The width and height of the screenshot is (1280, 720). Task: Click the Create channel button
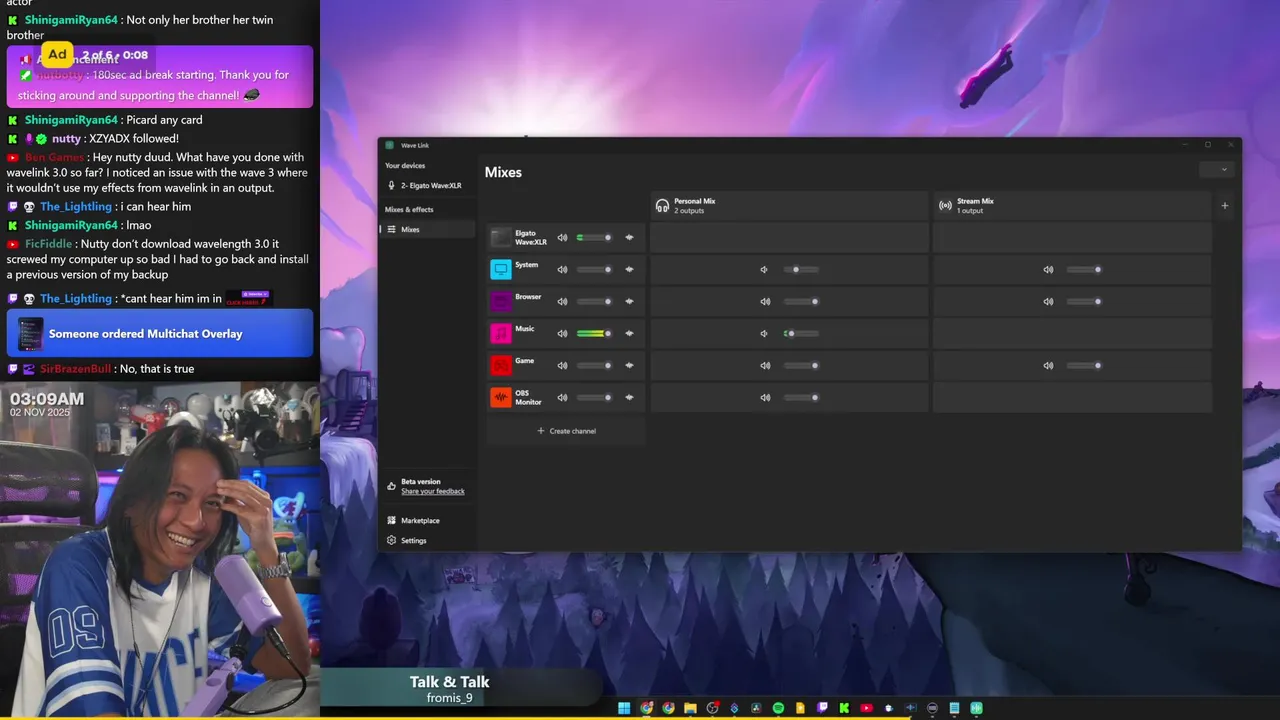pyautogui.click(x=566, y=431)
